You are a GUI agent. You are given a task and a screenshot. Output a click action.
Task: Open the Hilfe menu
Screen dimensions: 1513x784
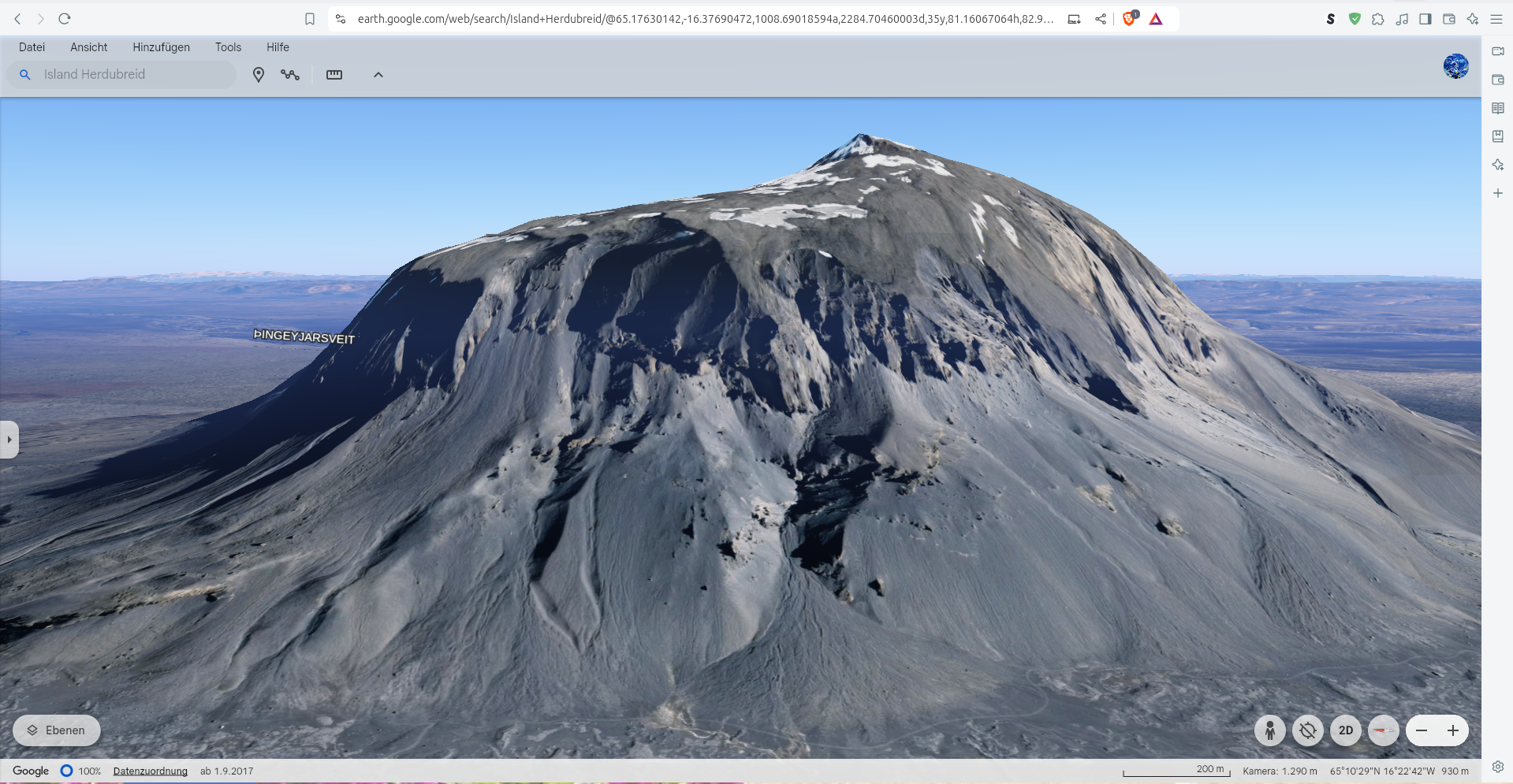coord(278,47)
